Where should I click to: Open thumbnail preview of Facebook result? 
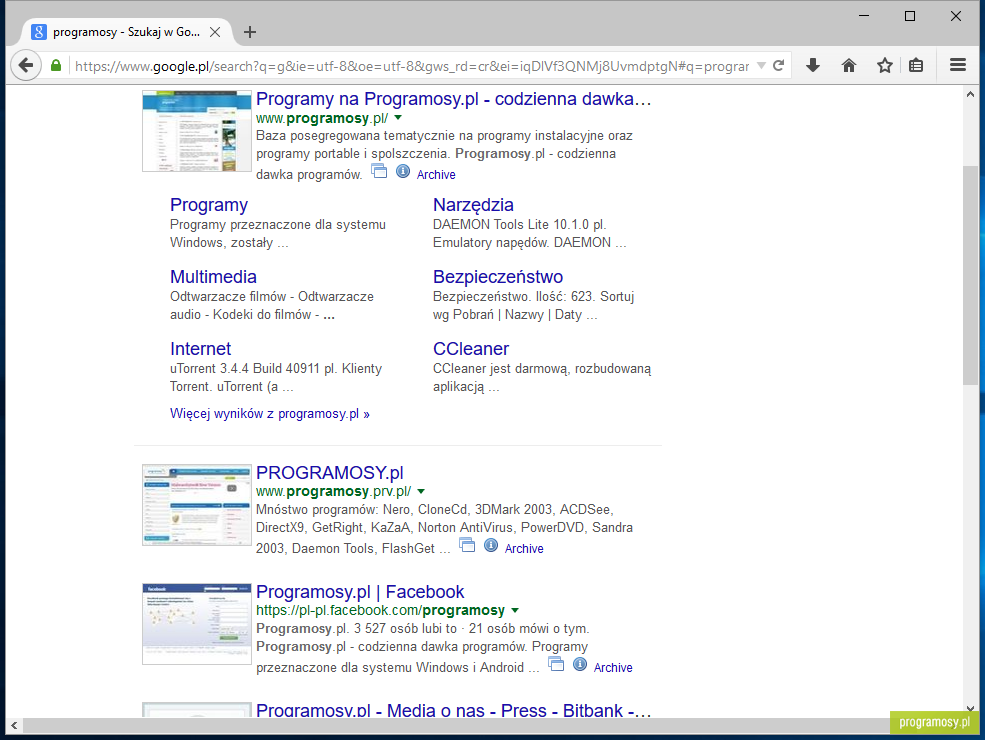pos(197,624)
